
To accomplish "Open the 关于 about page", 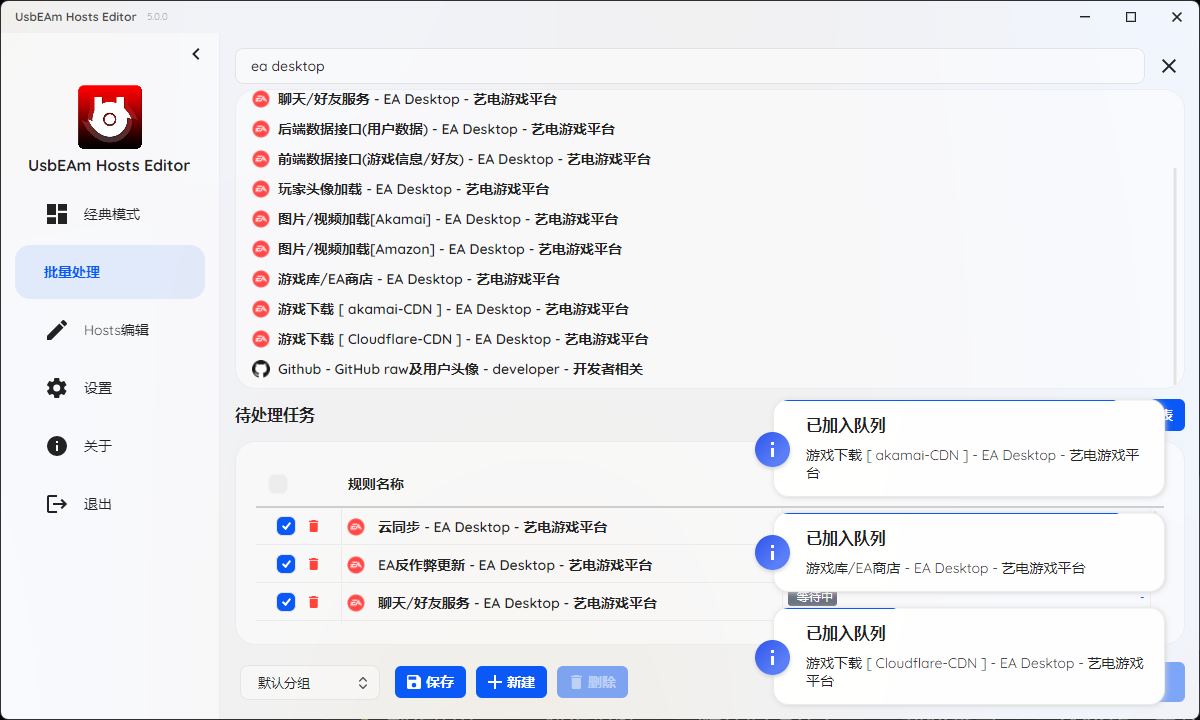I will pyautogui.click(x=96, y=446).
